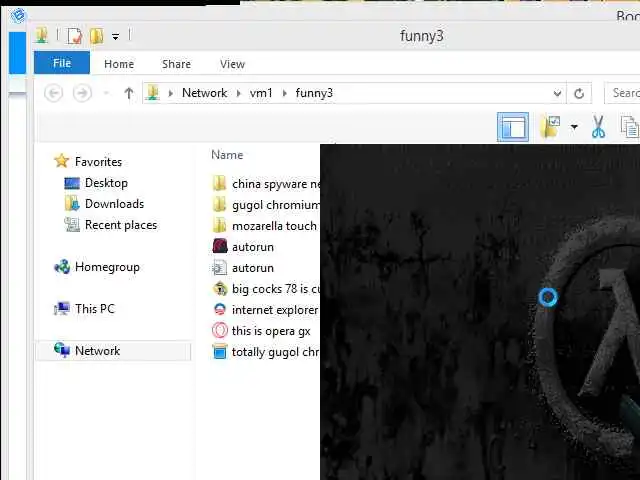Click the Cut scissors icon

(x=598, y=127)
